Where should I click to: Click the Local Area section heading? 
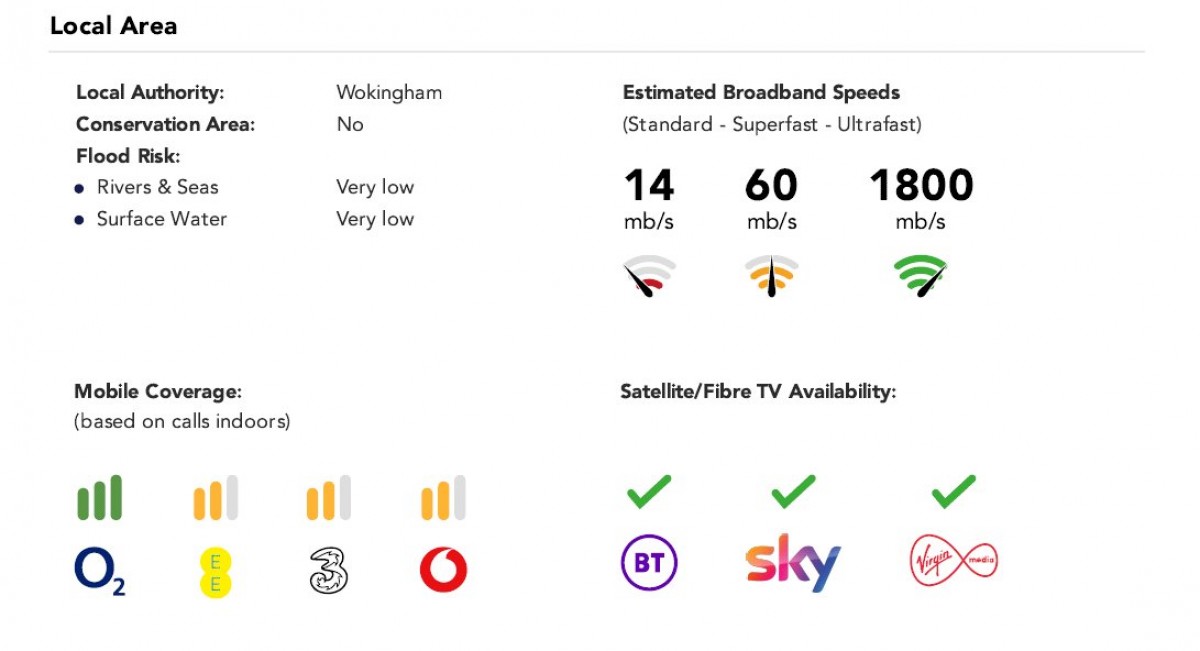pyautogui.click(x=113, y=26)
